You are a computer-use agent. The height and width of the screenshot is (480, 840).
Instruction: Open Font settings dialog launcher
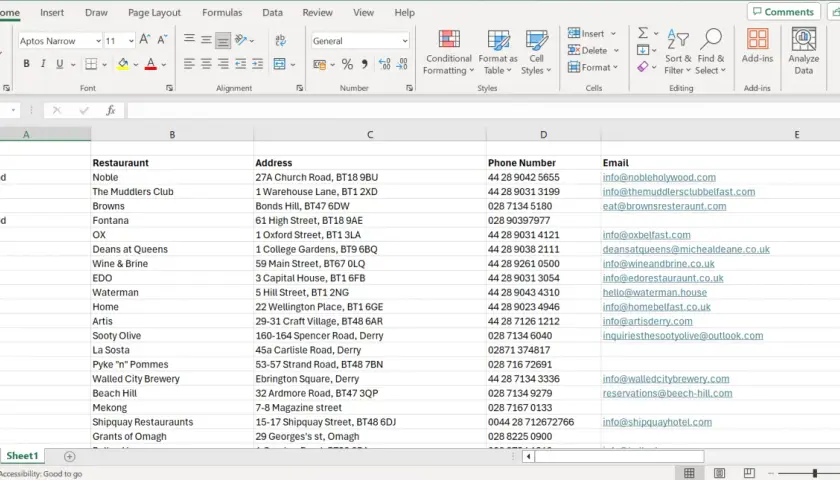click(x=169, y=88)
